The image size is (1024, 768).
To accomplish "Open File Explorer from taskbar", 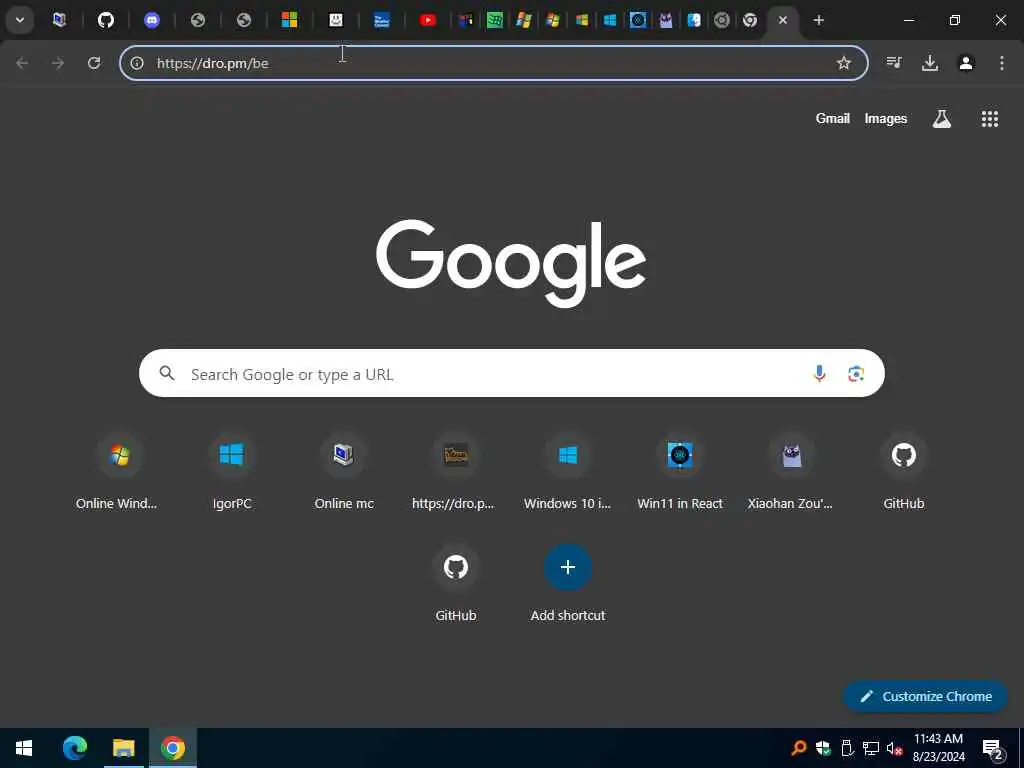I will pos(123,748).
